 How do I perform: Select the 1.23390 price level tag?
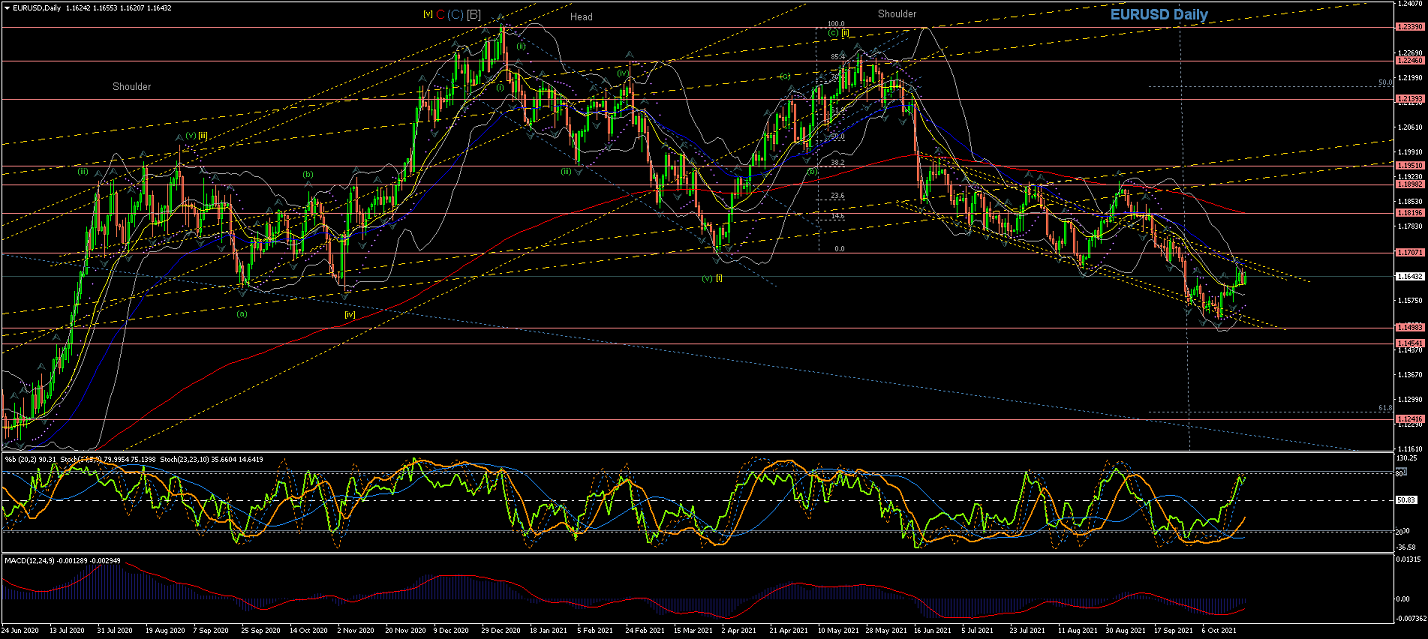1410,27
